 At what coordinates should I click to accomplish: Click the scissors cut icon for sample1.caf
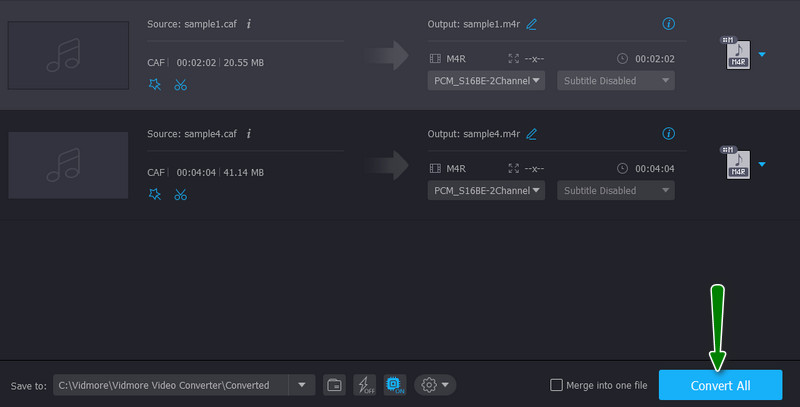pos(180,85)
